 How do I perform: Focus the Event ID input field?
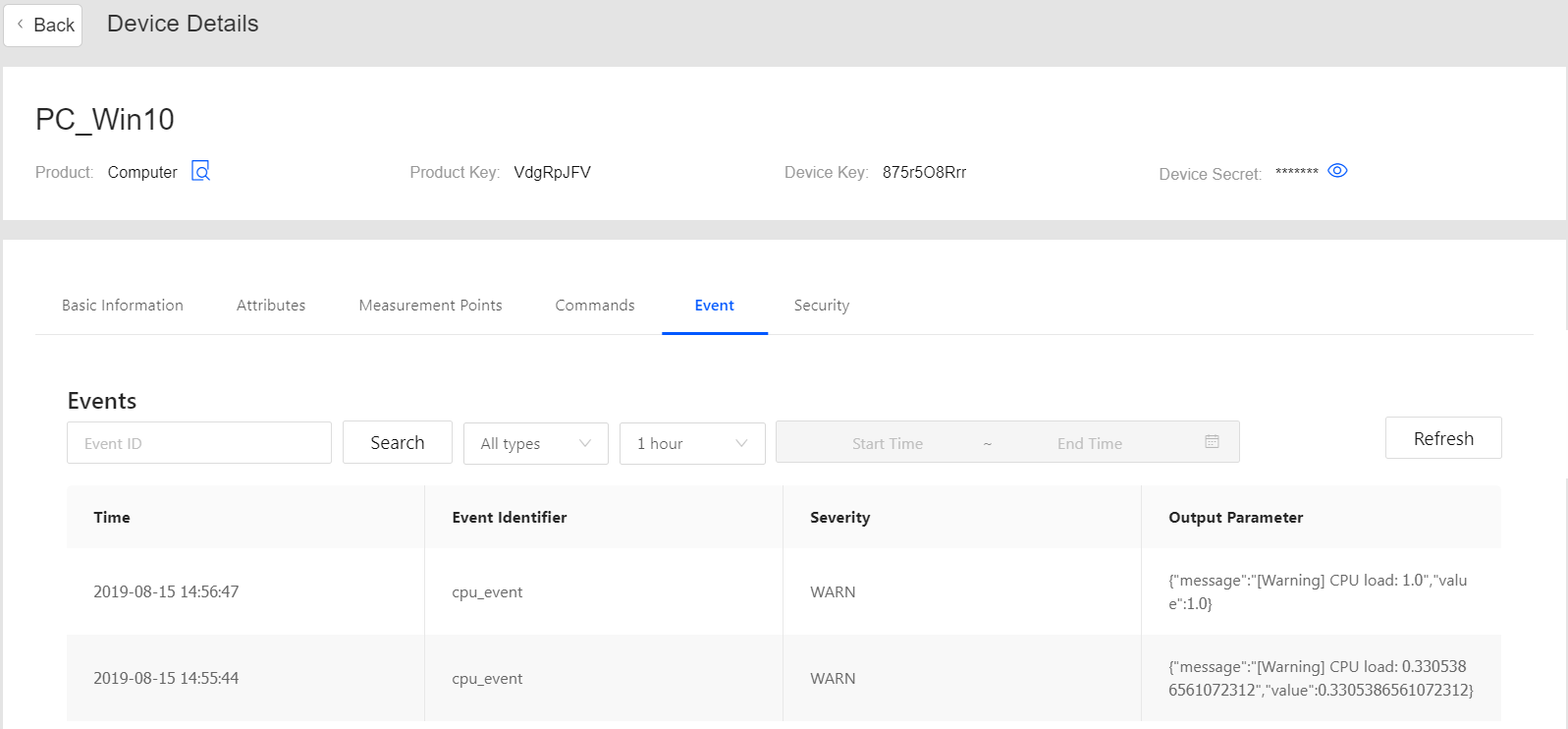pyautogui.click(x=199, y=443)
